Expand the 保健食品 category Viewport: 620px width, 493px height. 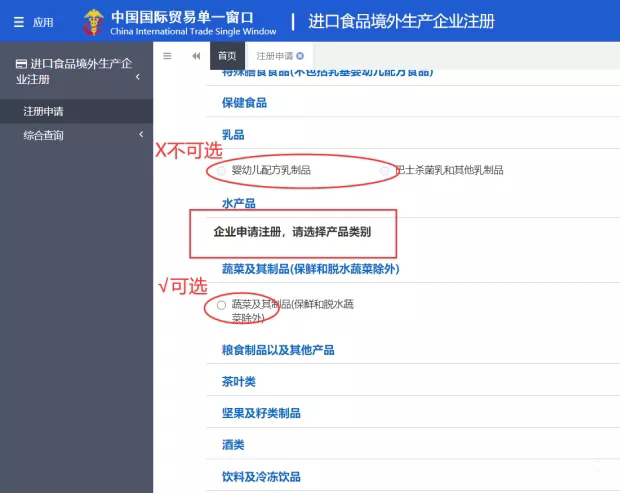pos(244,103)
